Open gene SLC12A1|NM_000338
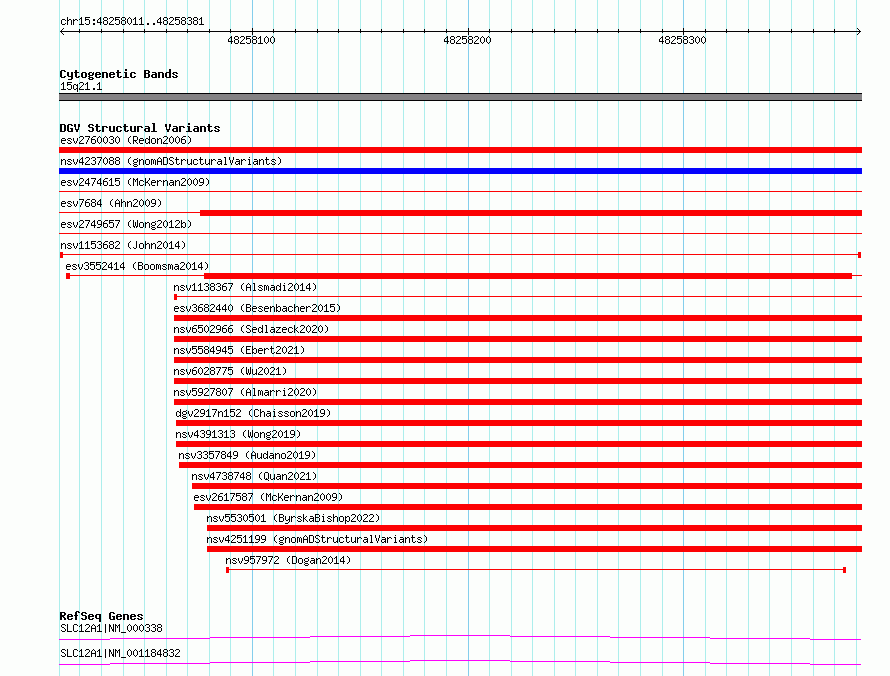This screenshot has height=676, width=890. 111,628
